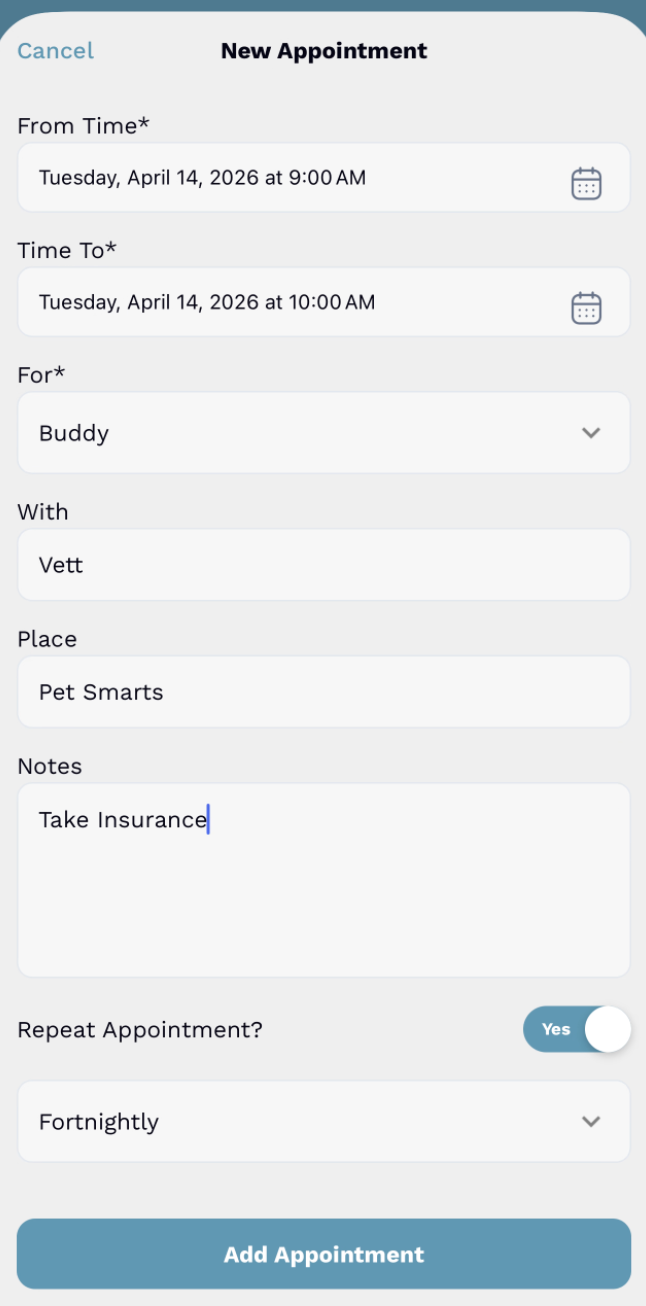Open the repeat interval chevron
646x1306 pixels.
click(x=590, y=1121)
